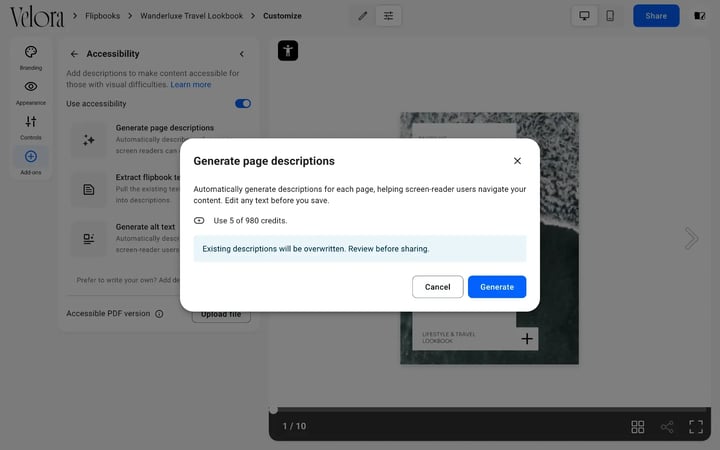The image size is (720, 450).
Task: Open the Branding tab
Action: pos(31,58)
